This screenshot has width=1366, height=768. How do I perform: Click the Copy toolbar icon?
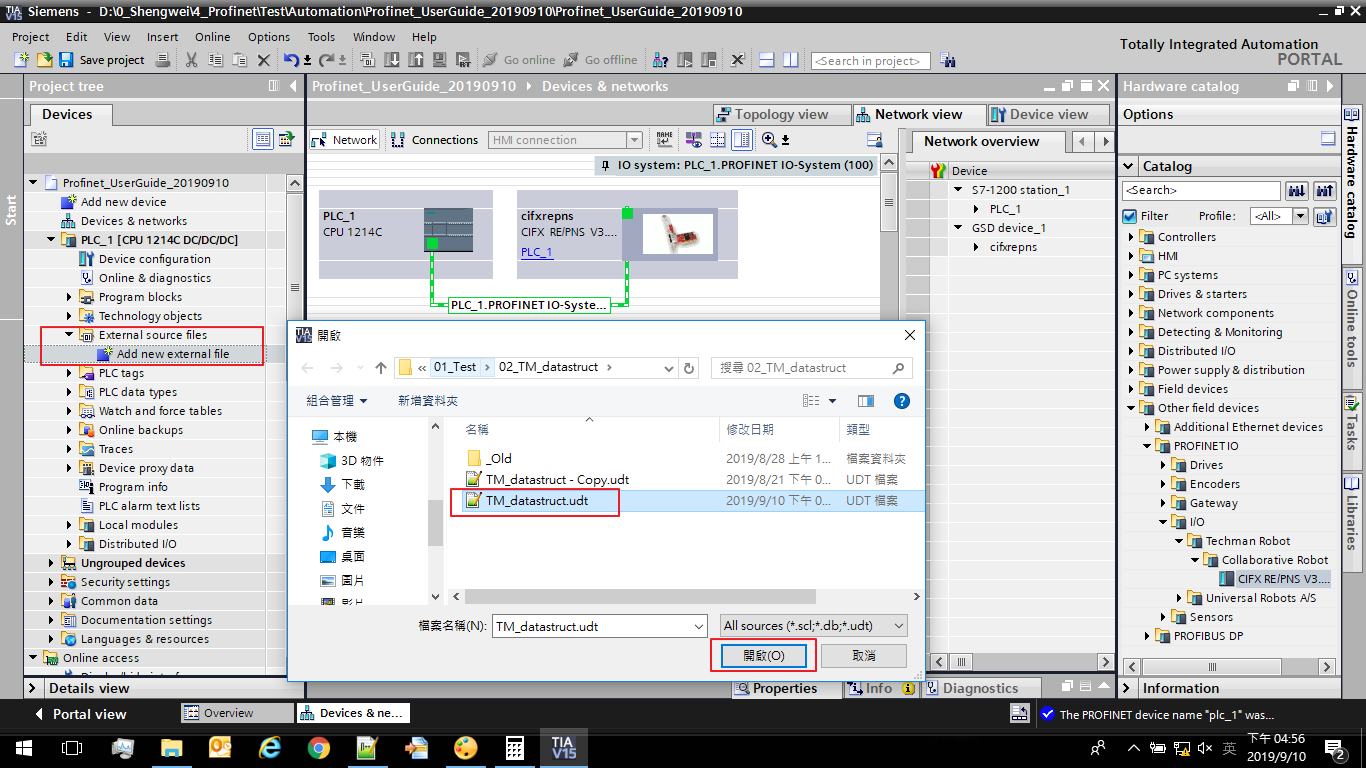[215, 60]
